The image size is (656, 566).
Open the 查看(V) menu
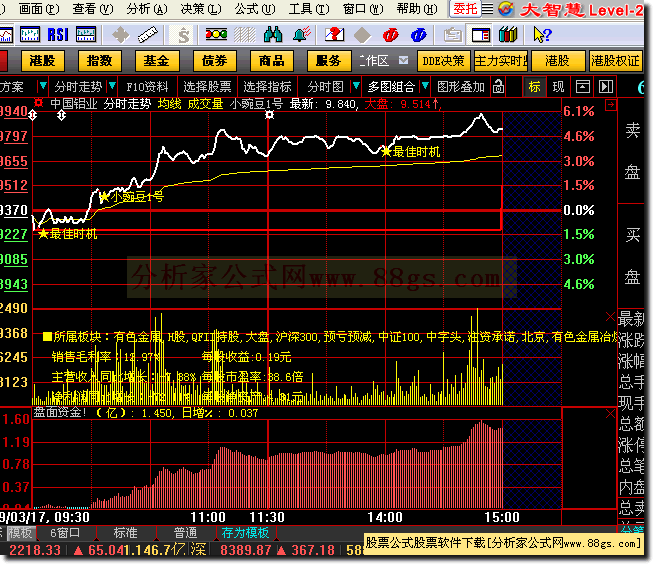pyautogui.click(x=93, y=9)
